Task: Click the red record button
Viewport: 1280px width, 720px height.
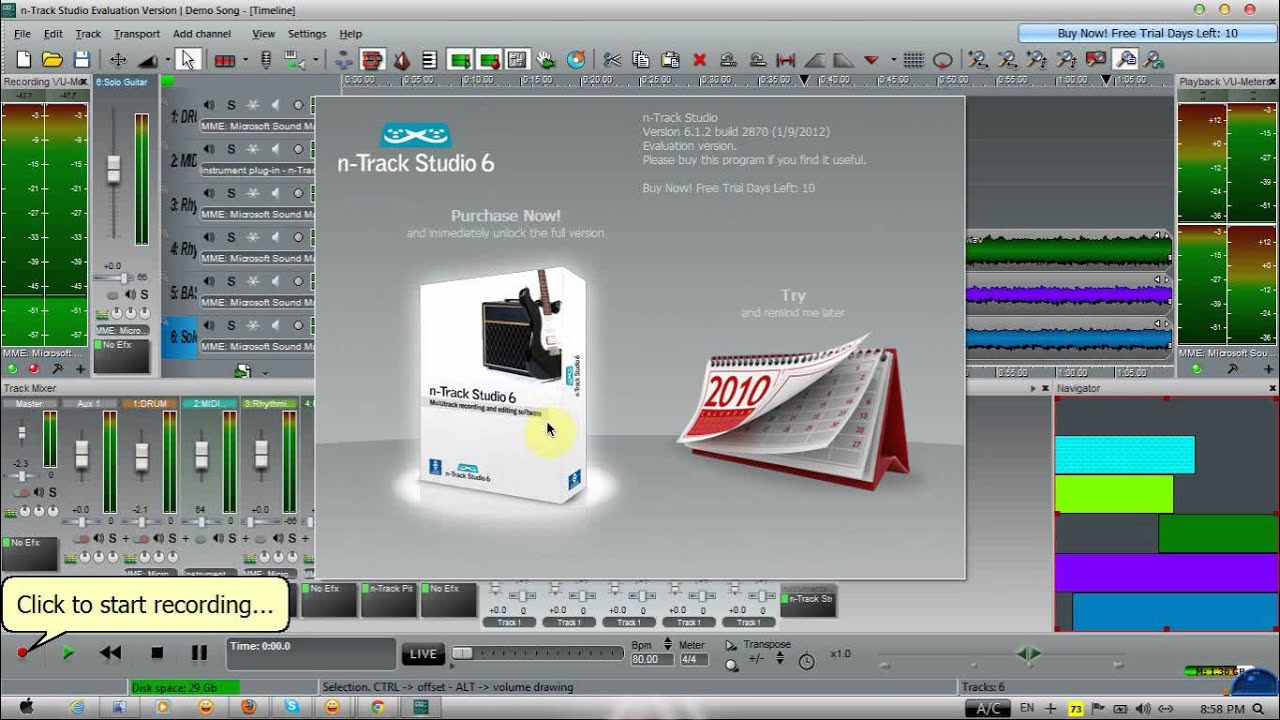Action: pos(22,653)
